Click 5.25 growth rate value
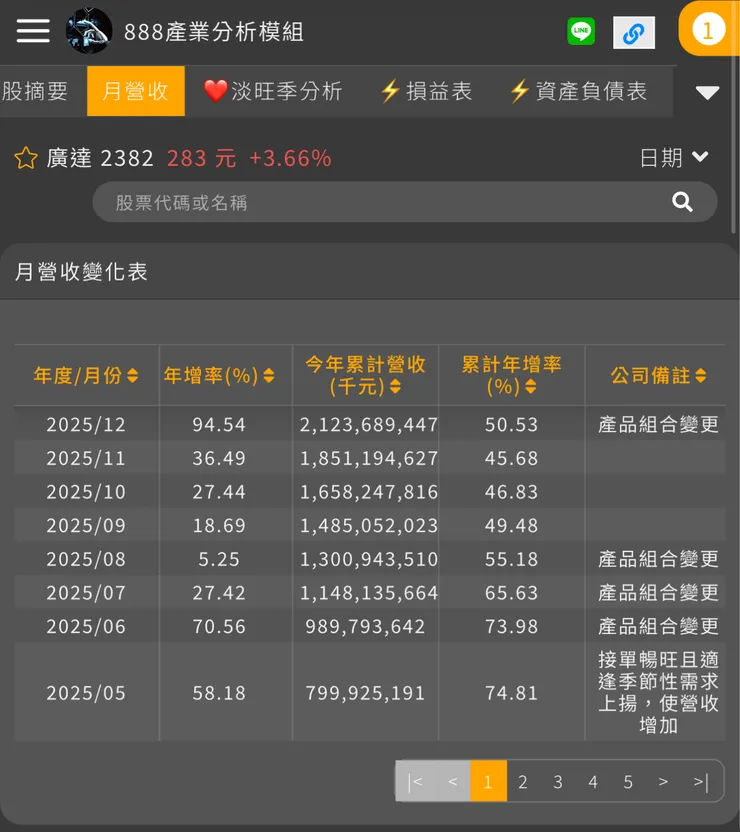The height and width of the screenshot is (832, 740). click(x=219, y=559)
